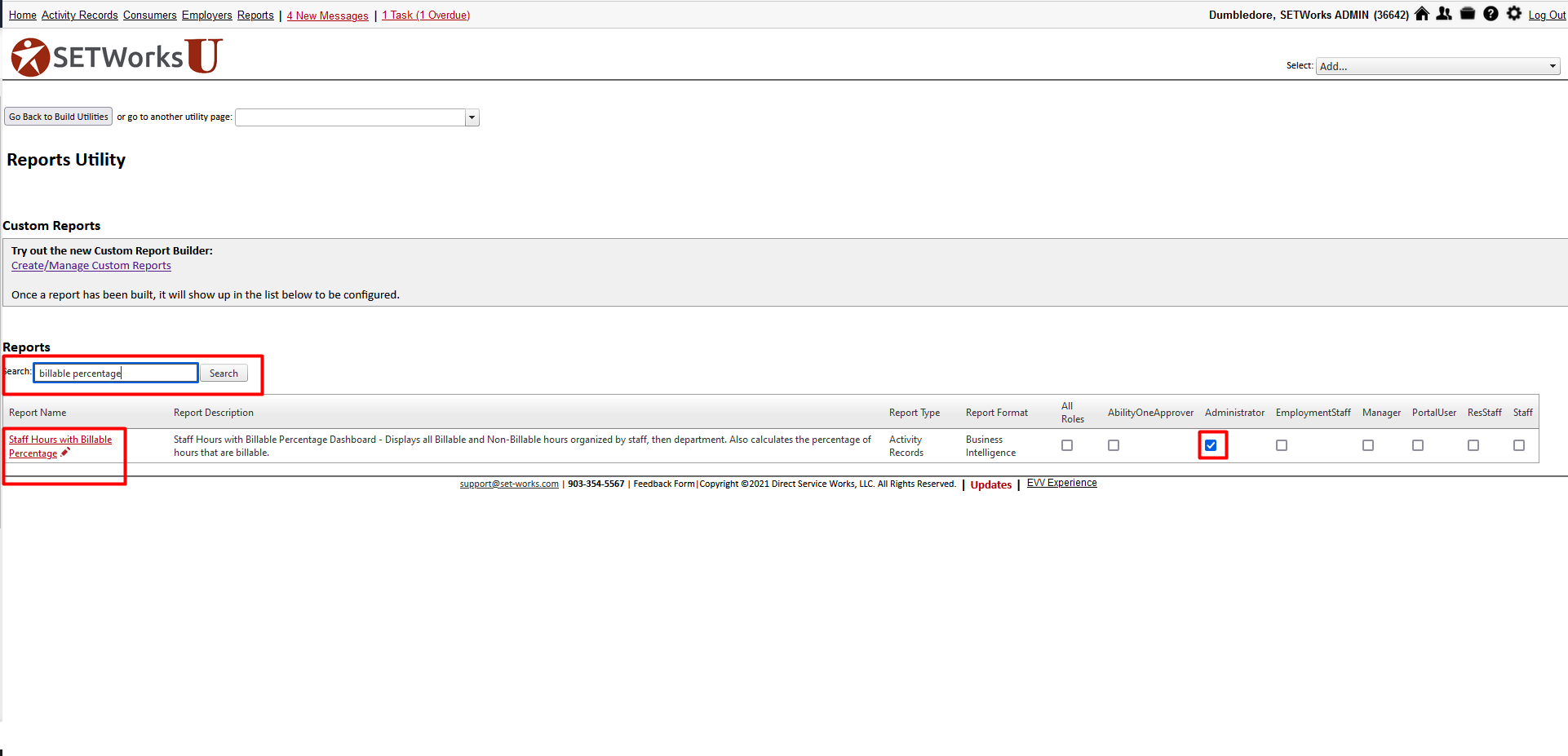Check the PortalUser checkbox
The image size is (1568, 756).
point(1418,445)
